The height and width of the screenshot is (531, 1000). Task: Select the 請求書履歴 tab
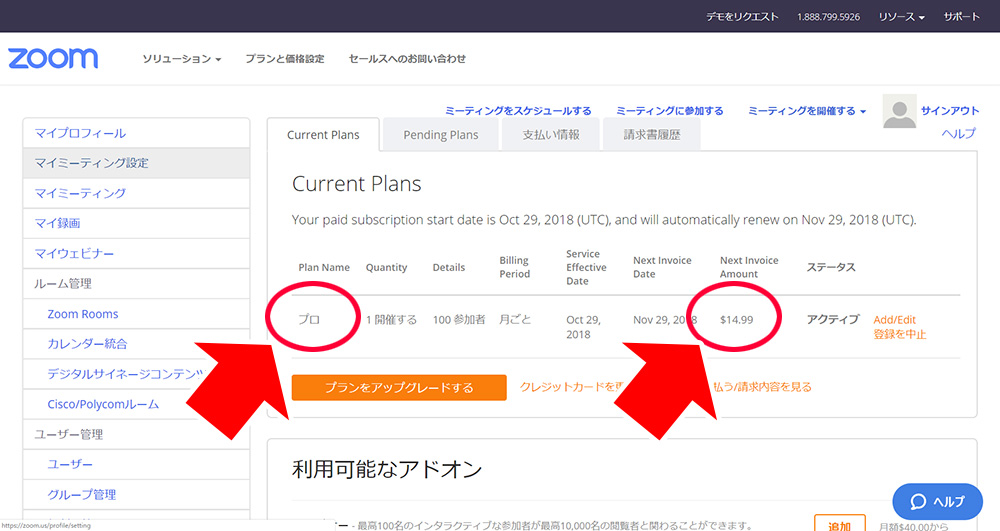coord(651,135)
